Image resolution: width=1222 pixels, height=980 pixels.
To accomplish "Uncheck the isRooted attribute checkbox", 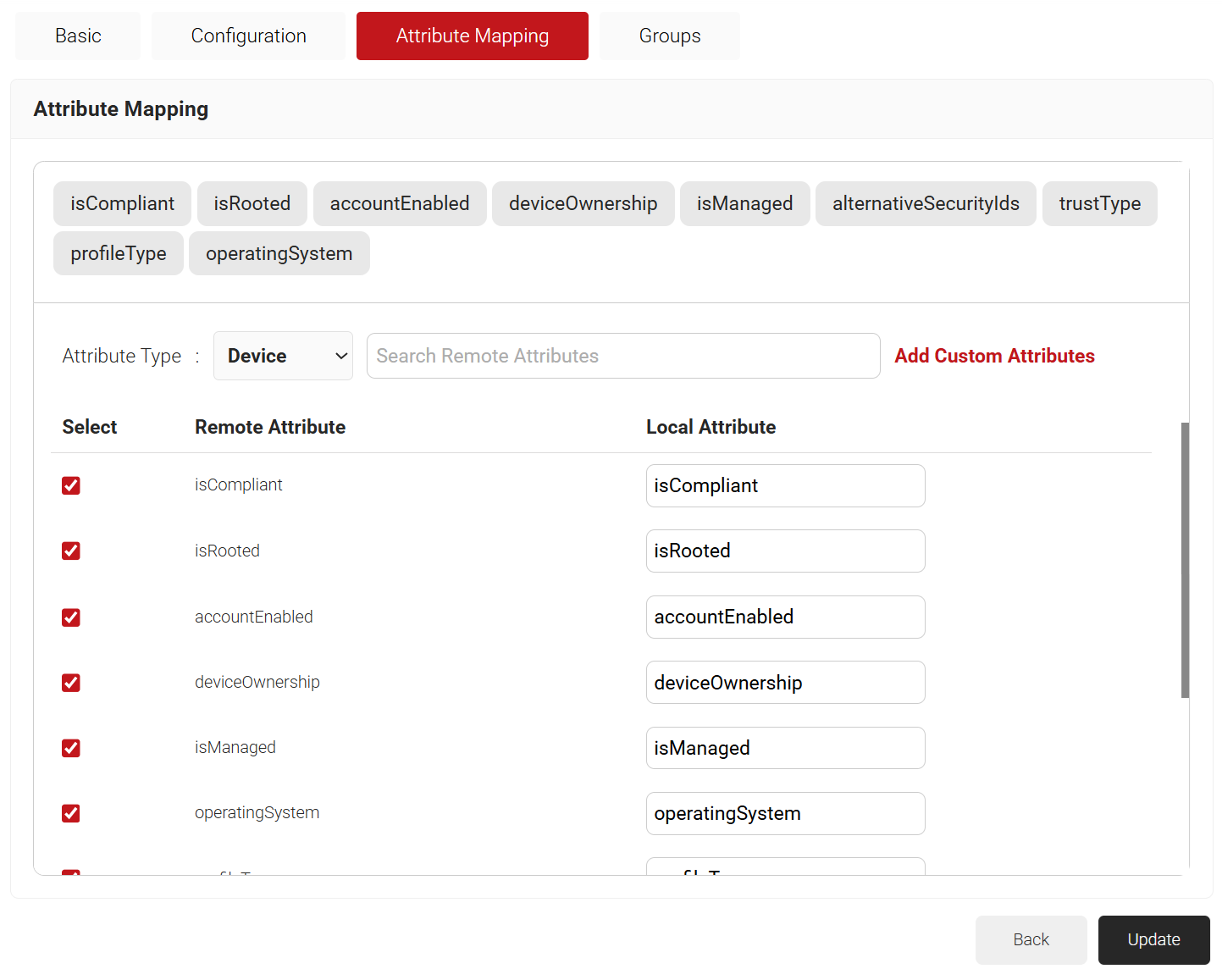I will [x=71, y=551].
